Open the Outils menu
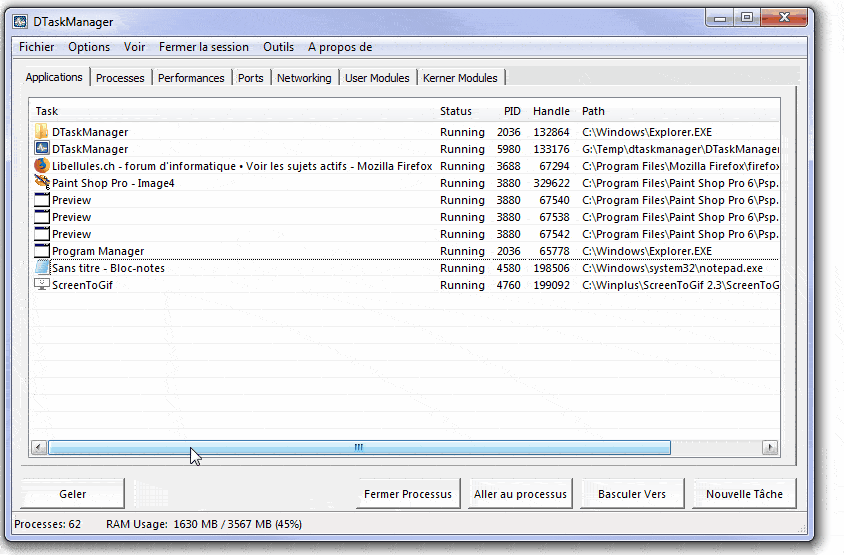This screenshot has width=844, height=555. point(278,47)
